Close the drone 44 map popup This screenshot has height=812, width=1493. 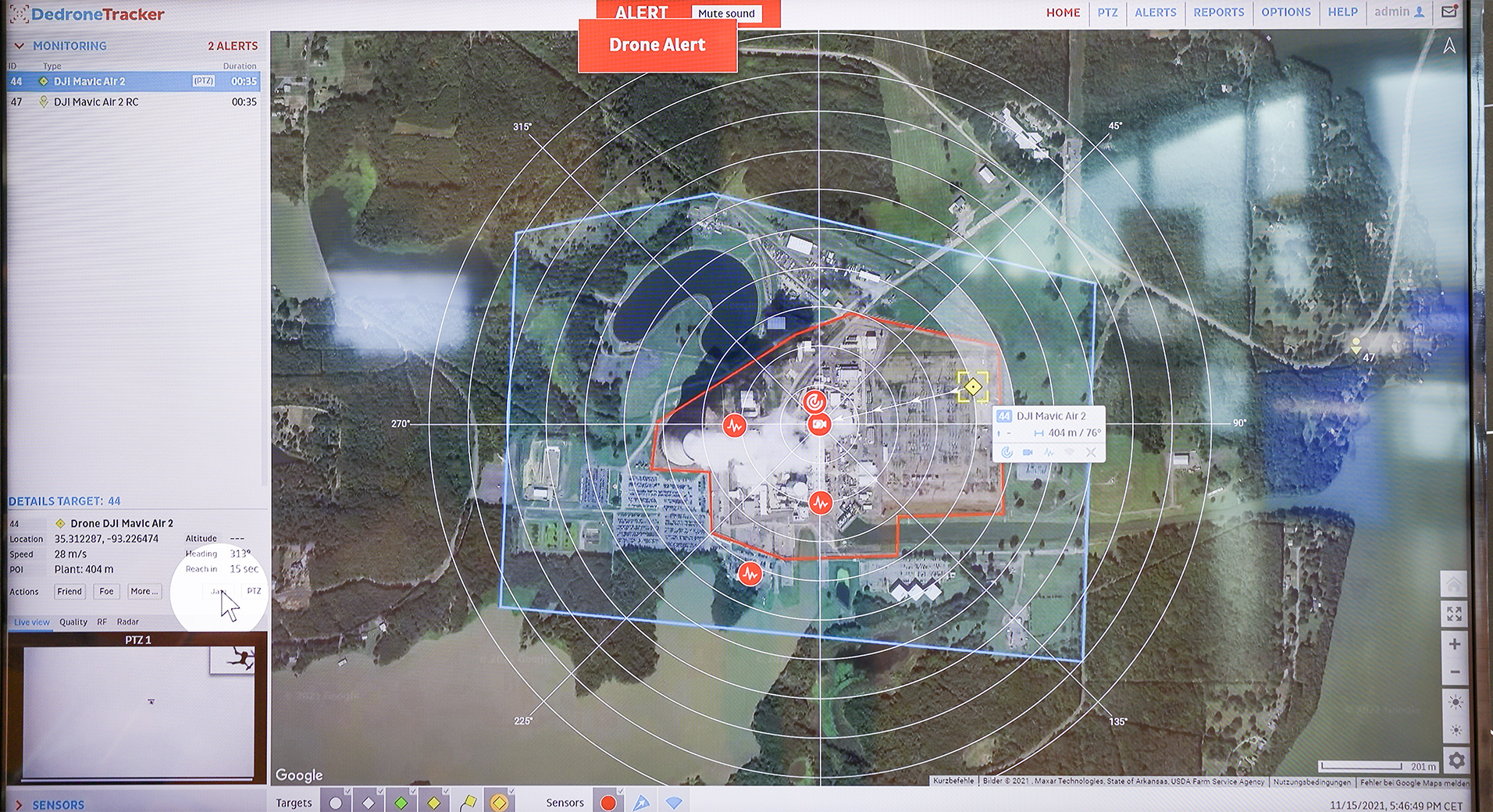(1091, 452)
